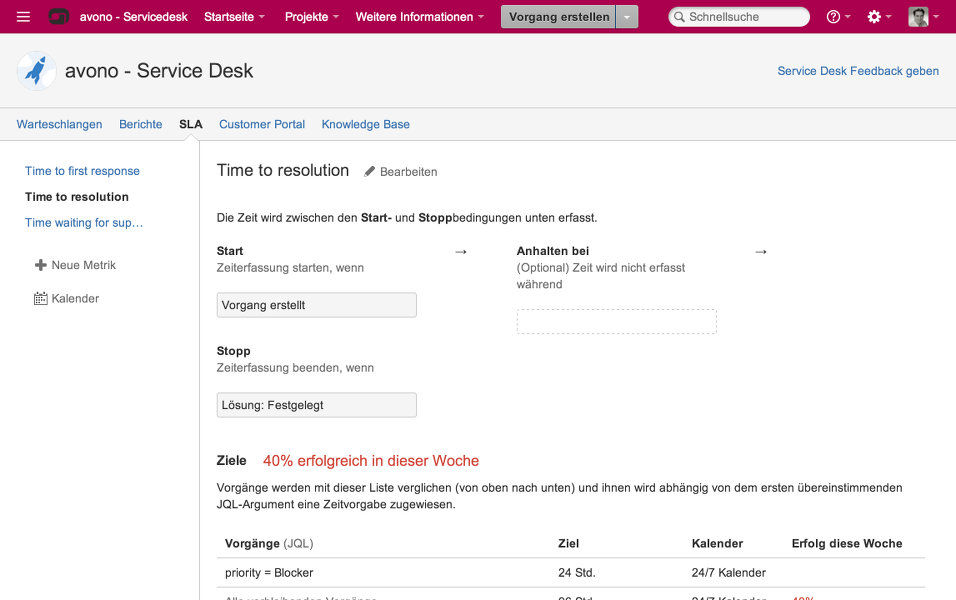Click the user profile avatar

pyautogui.click(x=918, y=17)
